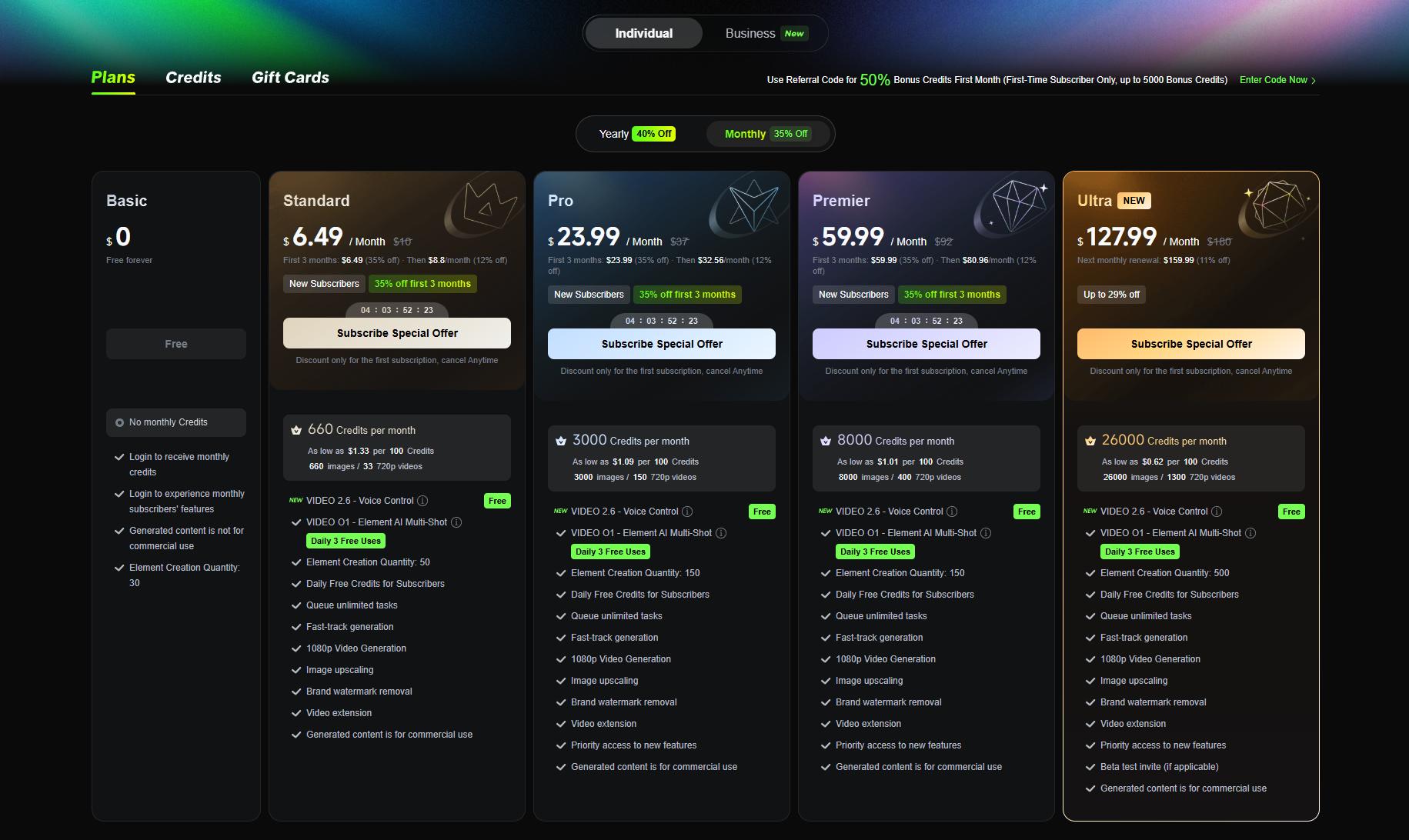This screenshot has height=840, width=1409.
Task: Open info icon beside Premier VIDEO 2.6 Voice Control
Action: click(x=952, y=512)
